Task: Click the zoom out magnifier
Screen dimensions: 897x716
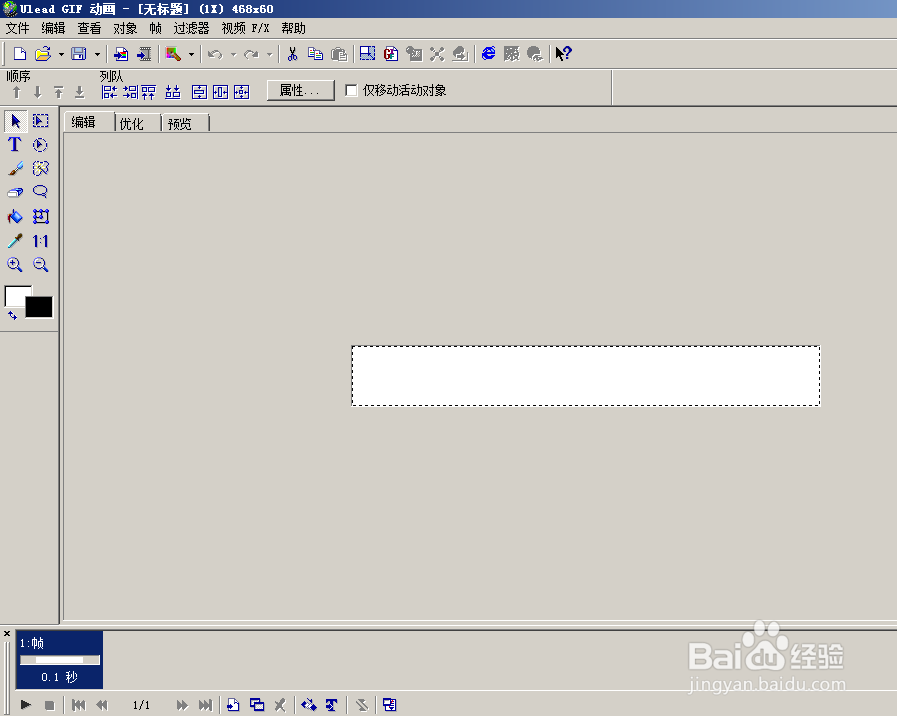Action: point(41,264)
